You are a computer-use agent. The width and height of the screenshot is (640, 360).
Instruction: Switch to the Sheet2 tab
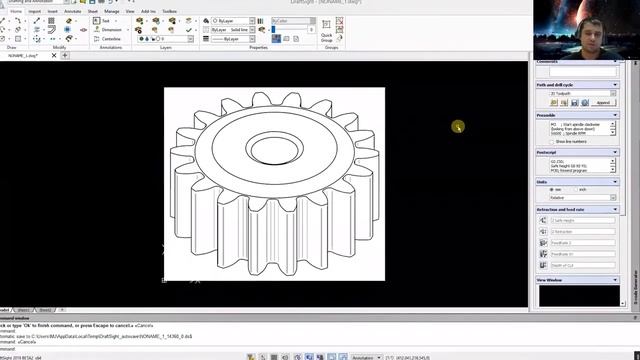[x=45, y=310]
